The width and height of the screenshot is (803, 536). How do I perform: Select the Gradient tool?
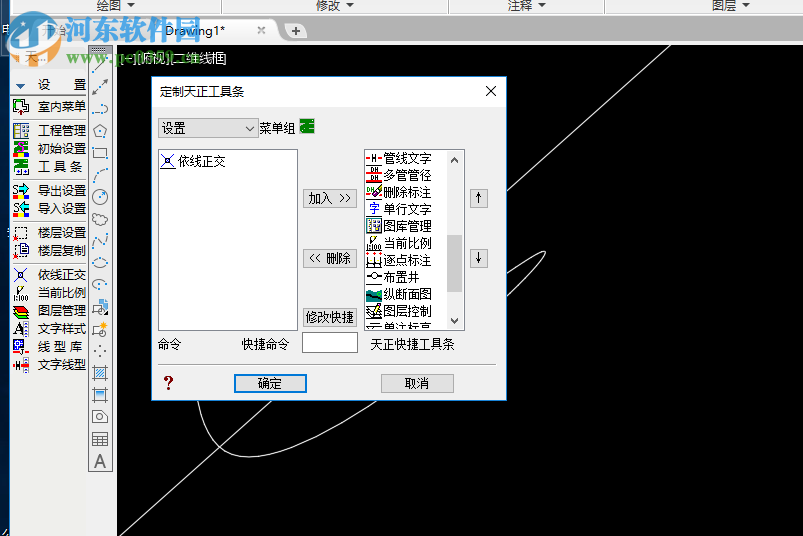(x=100, y=395)
